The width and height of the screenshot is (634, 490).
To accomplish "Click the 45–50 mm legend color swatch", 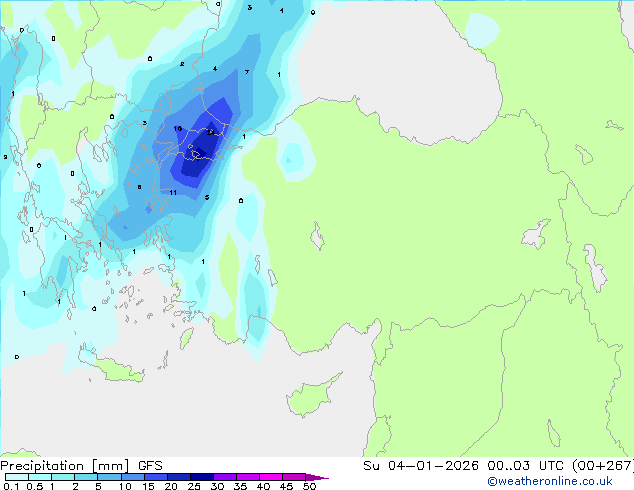I will 294,477.
